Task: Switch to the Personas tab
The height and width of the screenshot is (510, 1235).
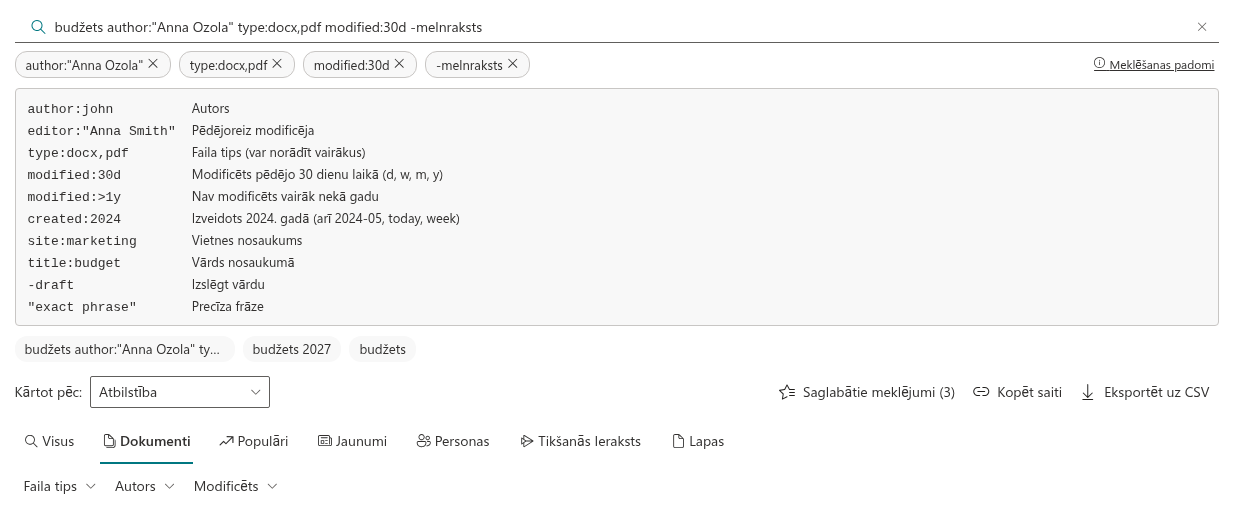Action: (453, 441)
